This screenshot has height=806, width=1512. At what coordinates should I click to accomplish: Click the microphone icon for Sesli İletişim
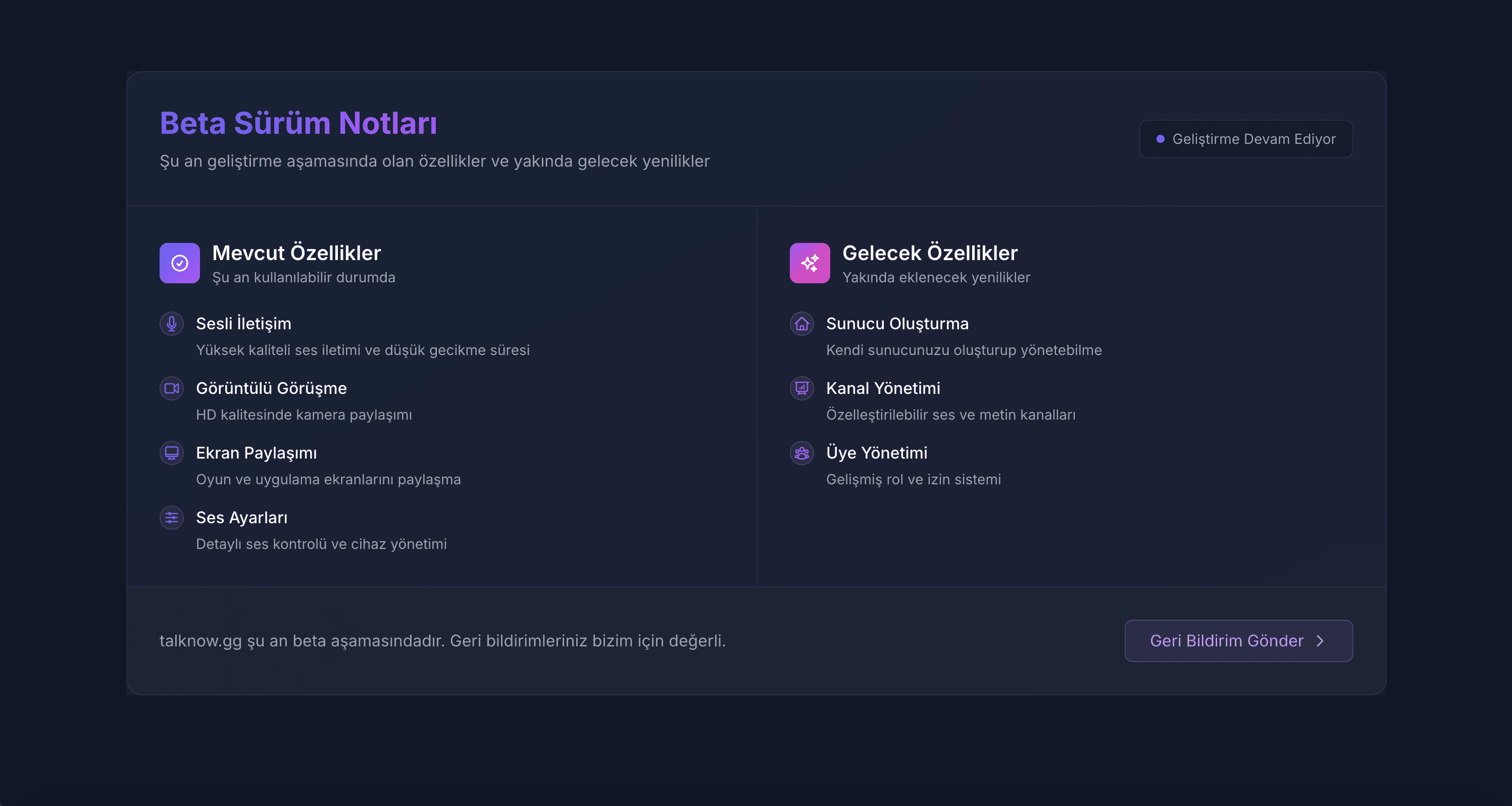click(x=171, y=323)
